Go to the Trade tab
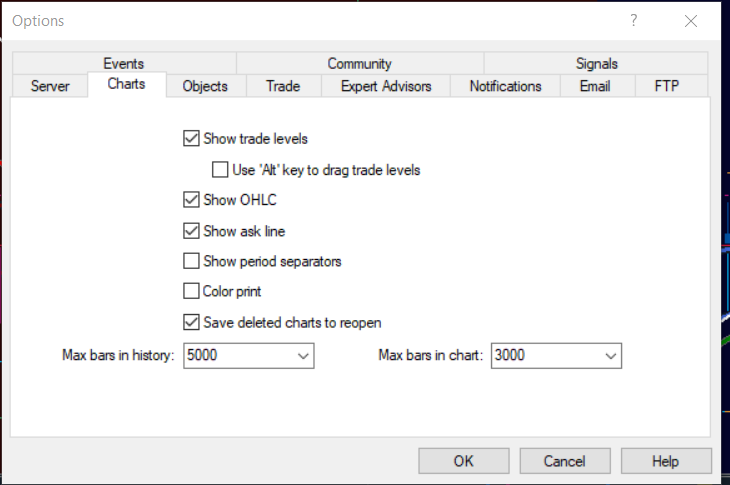 click(x=283, y=86)
